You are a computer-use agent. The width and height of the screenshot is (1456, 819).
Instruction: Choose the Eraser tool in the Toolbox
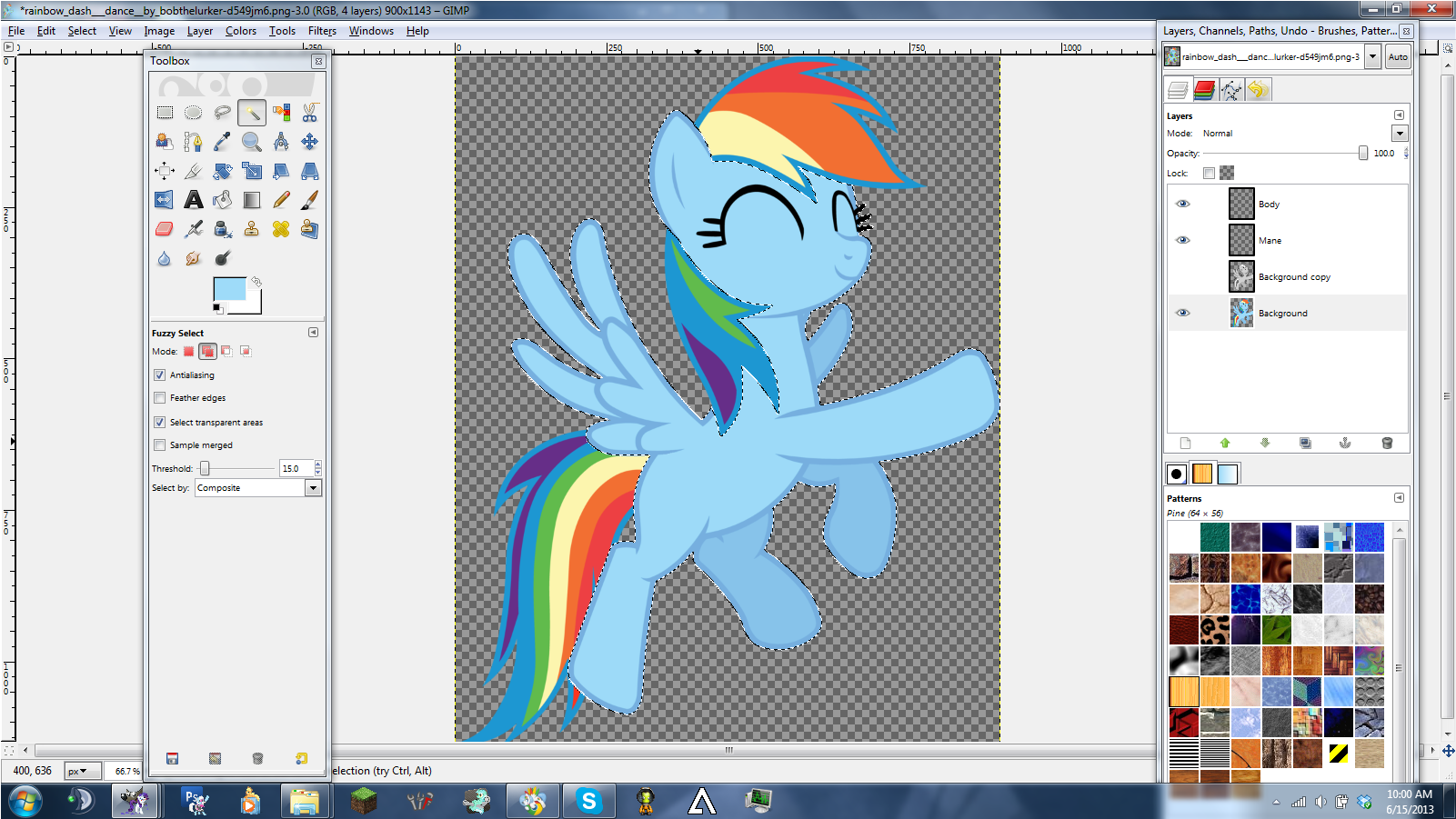tap(165, 229)
